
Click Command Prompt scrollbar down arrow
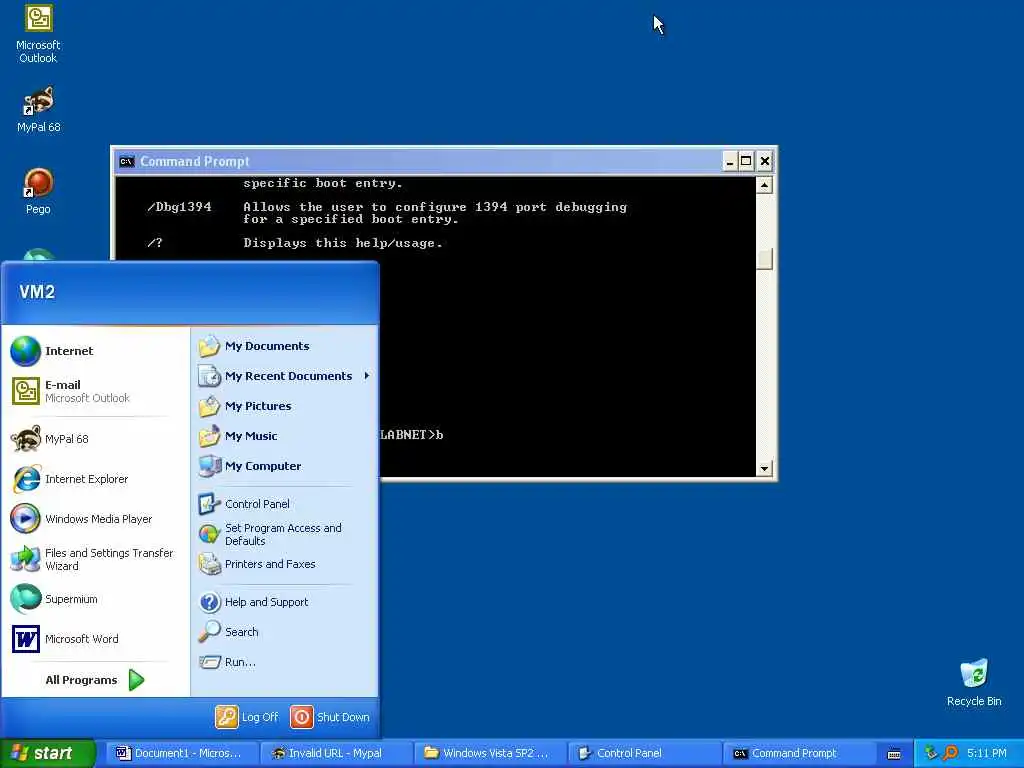764,468
